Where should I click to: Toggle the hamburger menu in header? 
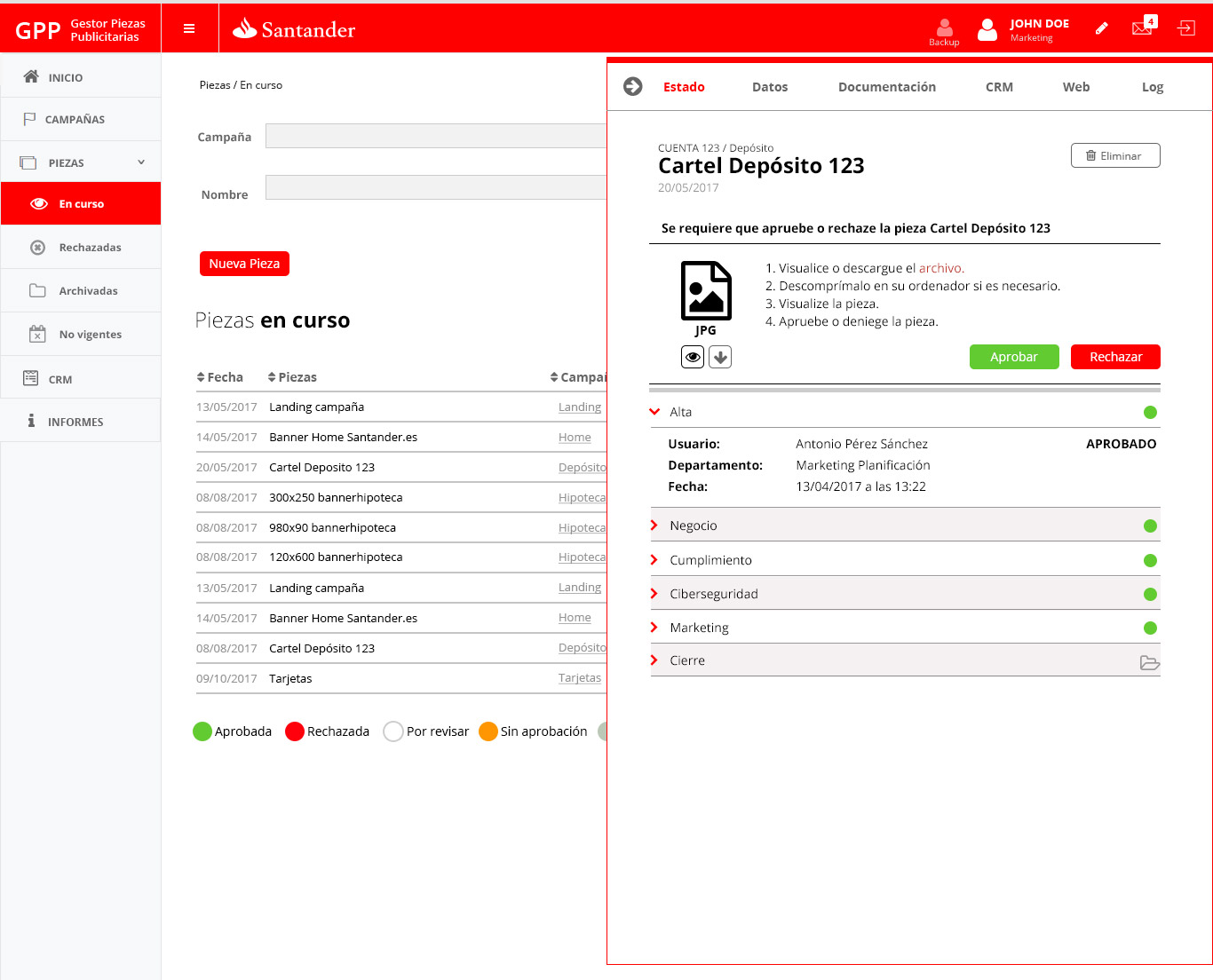(189, 28)
